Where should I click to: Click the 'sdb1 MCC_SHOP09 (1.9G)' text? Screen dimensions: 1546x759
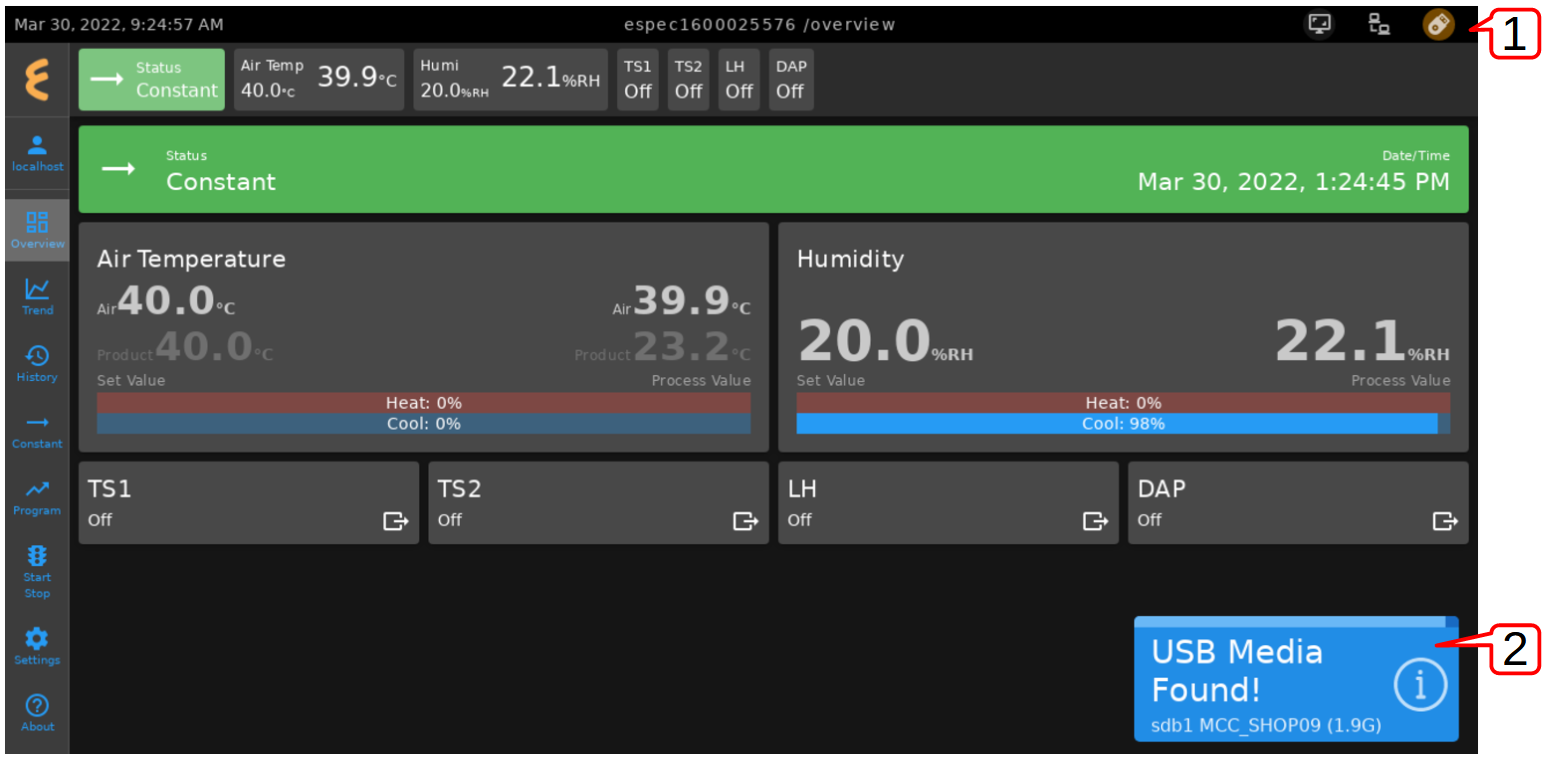(x=1266, y=725)
